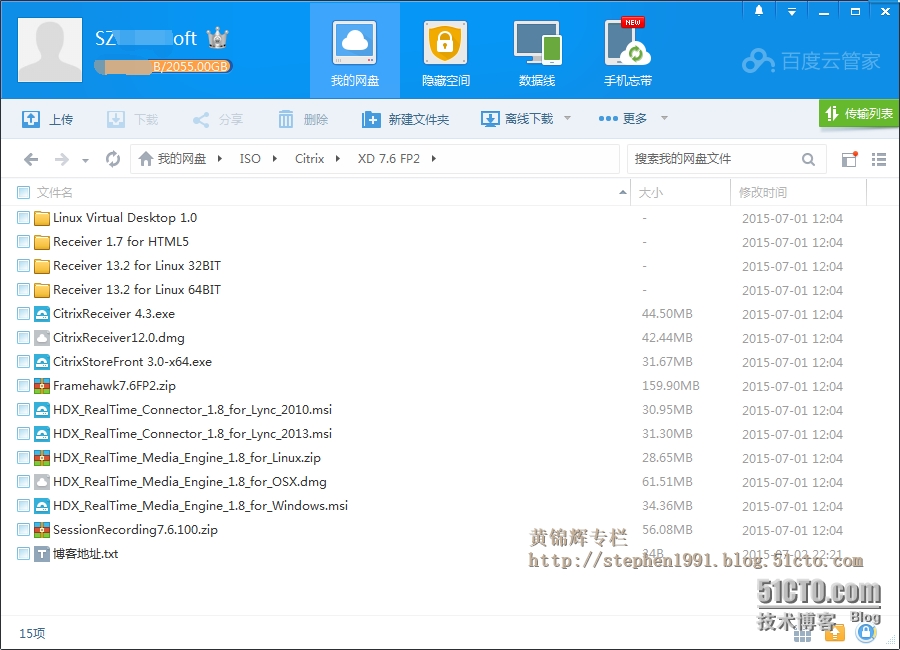900x650 pixels.
Task: Click 博客地址.txt text file icon
Action: pos(41,554)
